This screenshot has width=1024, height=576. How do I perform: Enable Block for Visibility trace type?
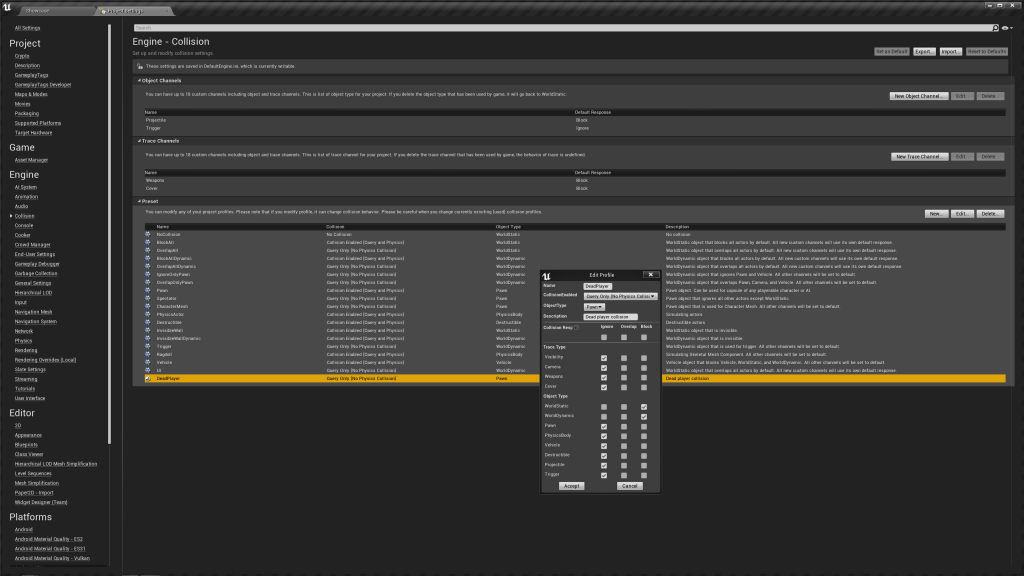click(x=644, y=357)
